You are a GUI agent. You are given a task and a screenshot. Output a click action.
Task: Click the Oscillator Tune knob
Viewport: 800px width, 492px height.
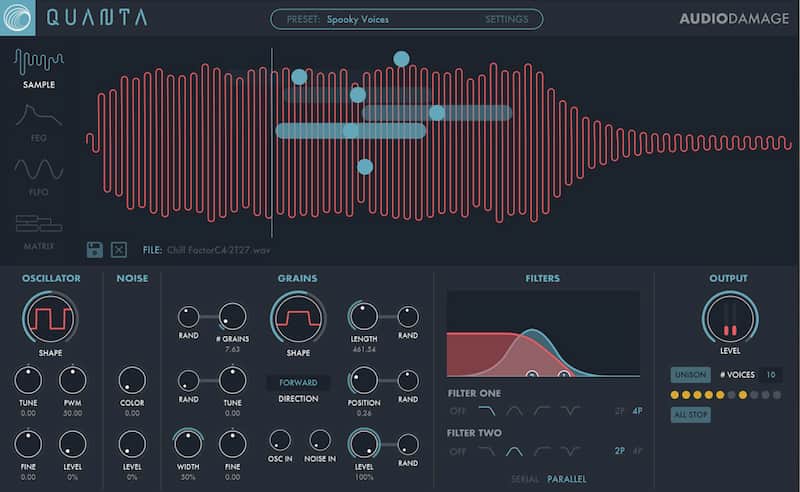[28, 380]
